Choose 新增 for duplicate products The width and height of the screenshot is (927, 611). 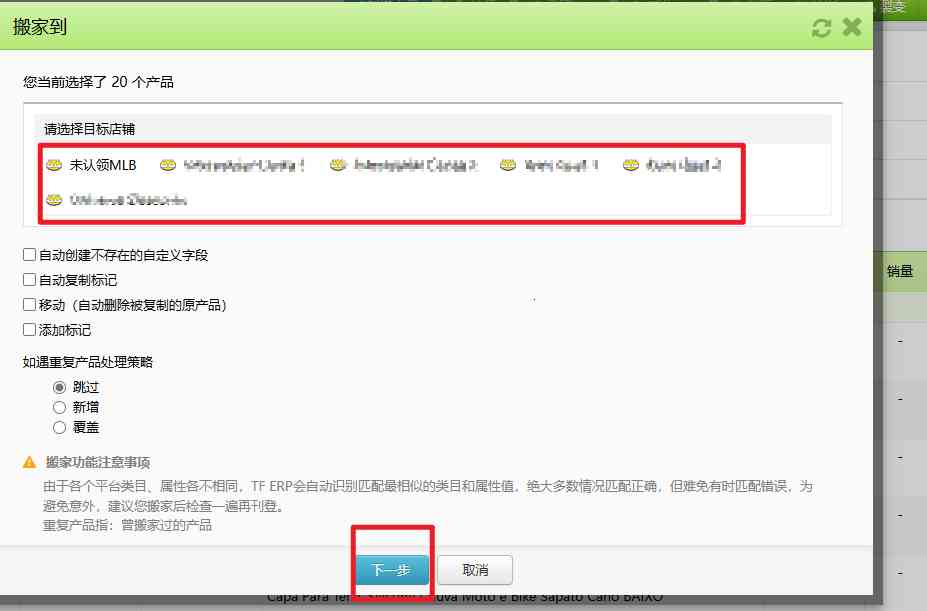(x=59, y=408)
